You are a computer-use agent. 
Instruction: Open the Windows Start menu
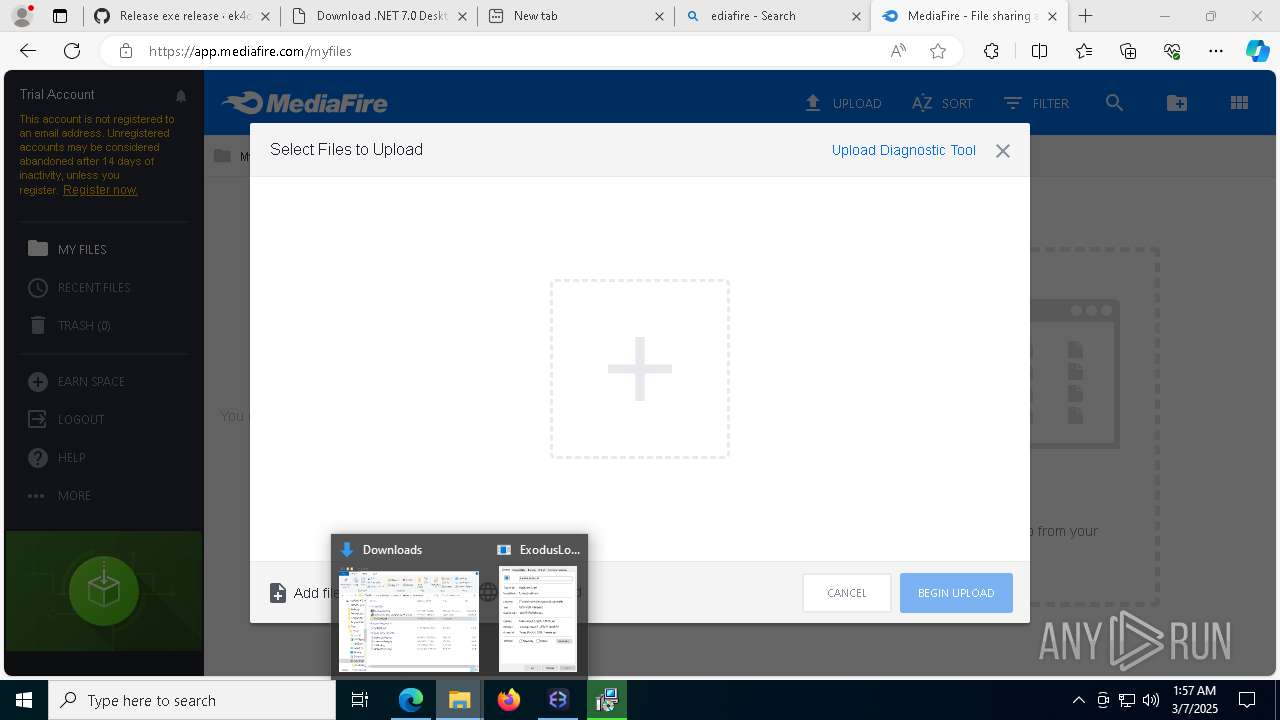pyautogui.click(x=24, y=700)
